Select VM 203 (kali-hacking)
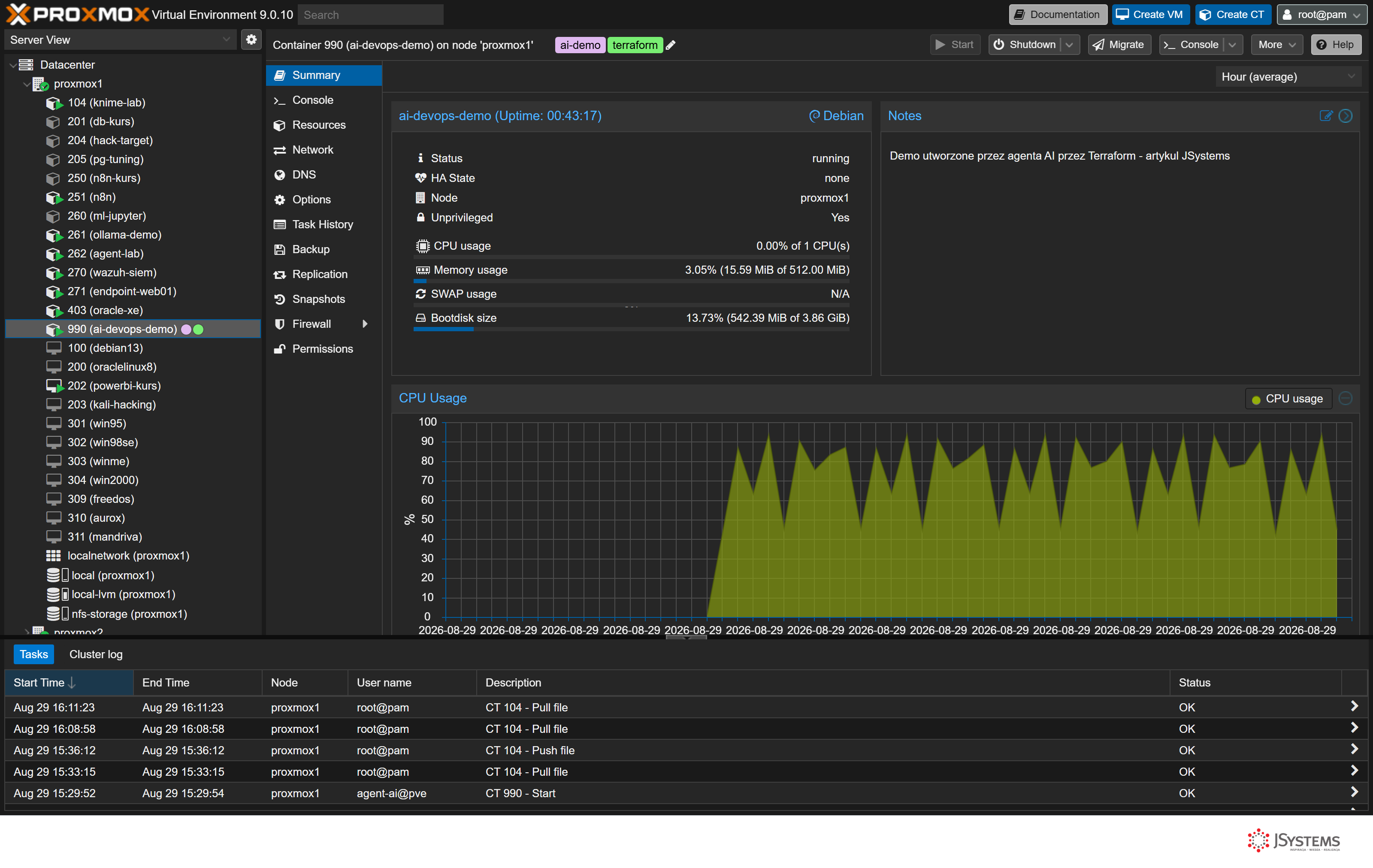This screenshot has height=868, width=1373. 111,405
